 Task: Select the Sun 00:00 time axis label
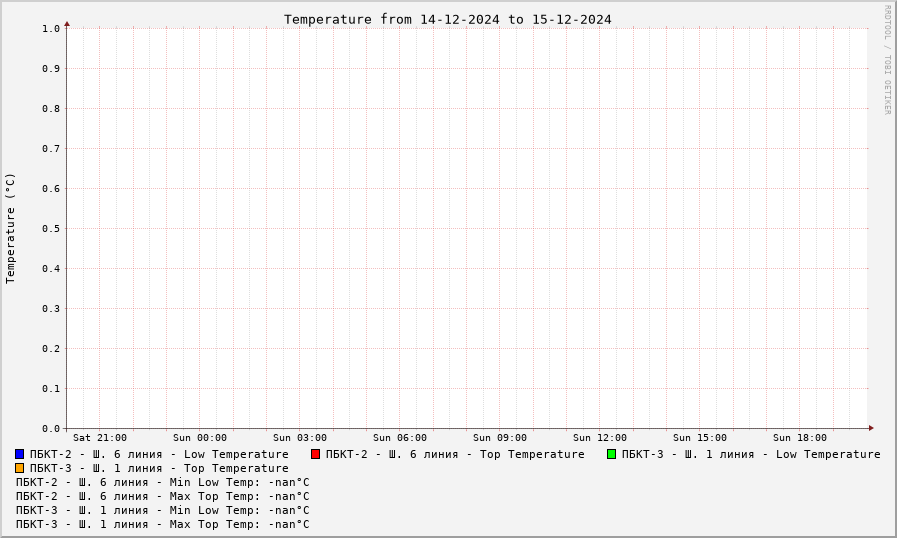[200, 438]
